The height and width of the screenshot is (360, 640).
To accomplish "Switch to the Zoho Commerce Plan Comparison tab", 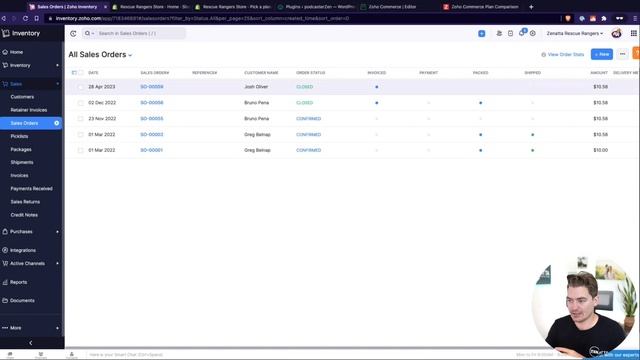I will click(481, 7).
